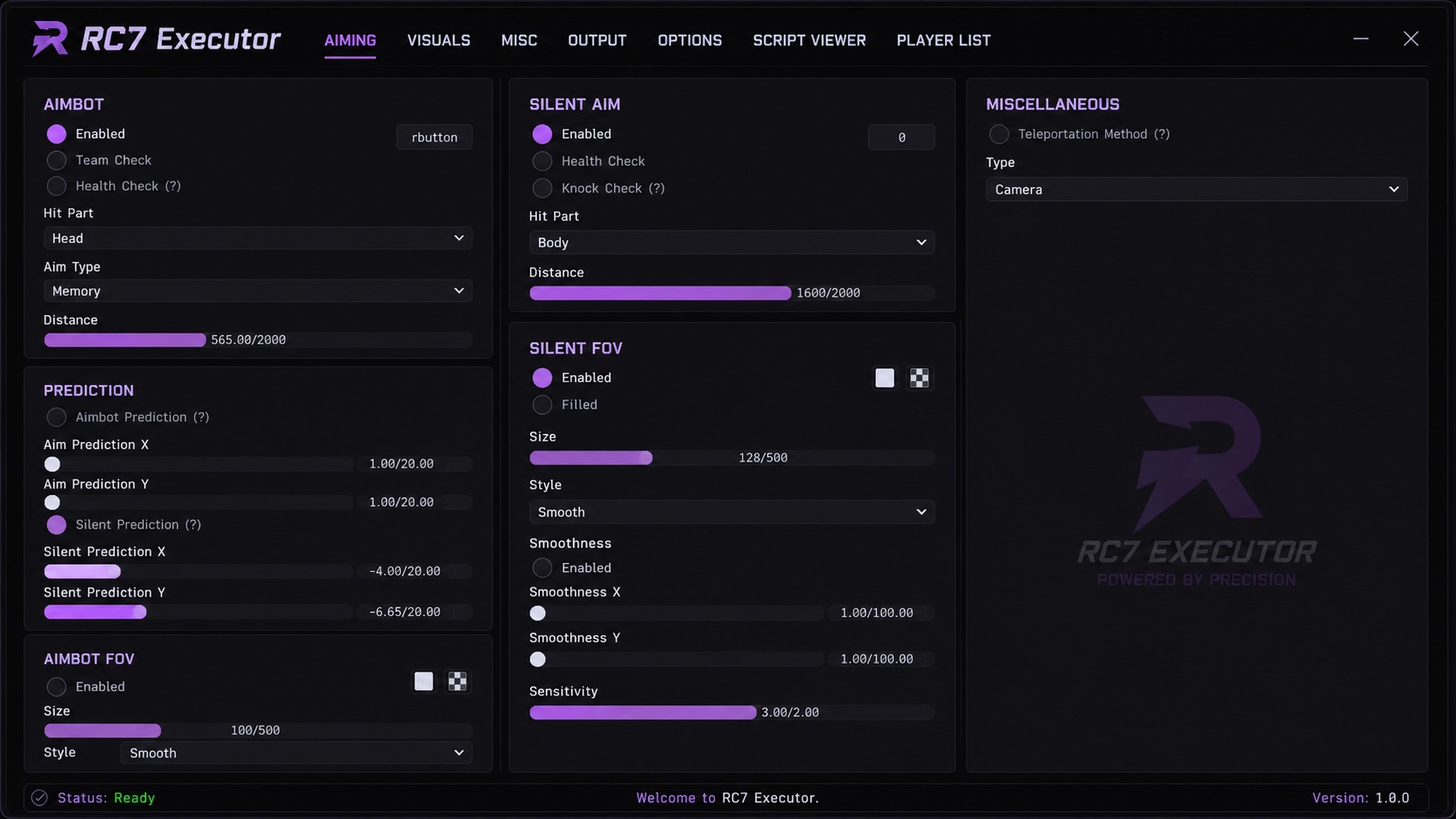The width and height of the screenshot is (1456, 819).
Task: Switch to the Aiming tab
Action: [x=350, y=40]
